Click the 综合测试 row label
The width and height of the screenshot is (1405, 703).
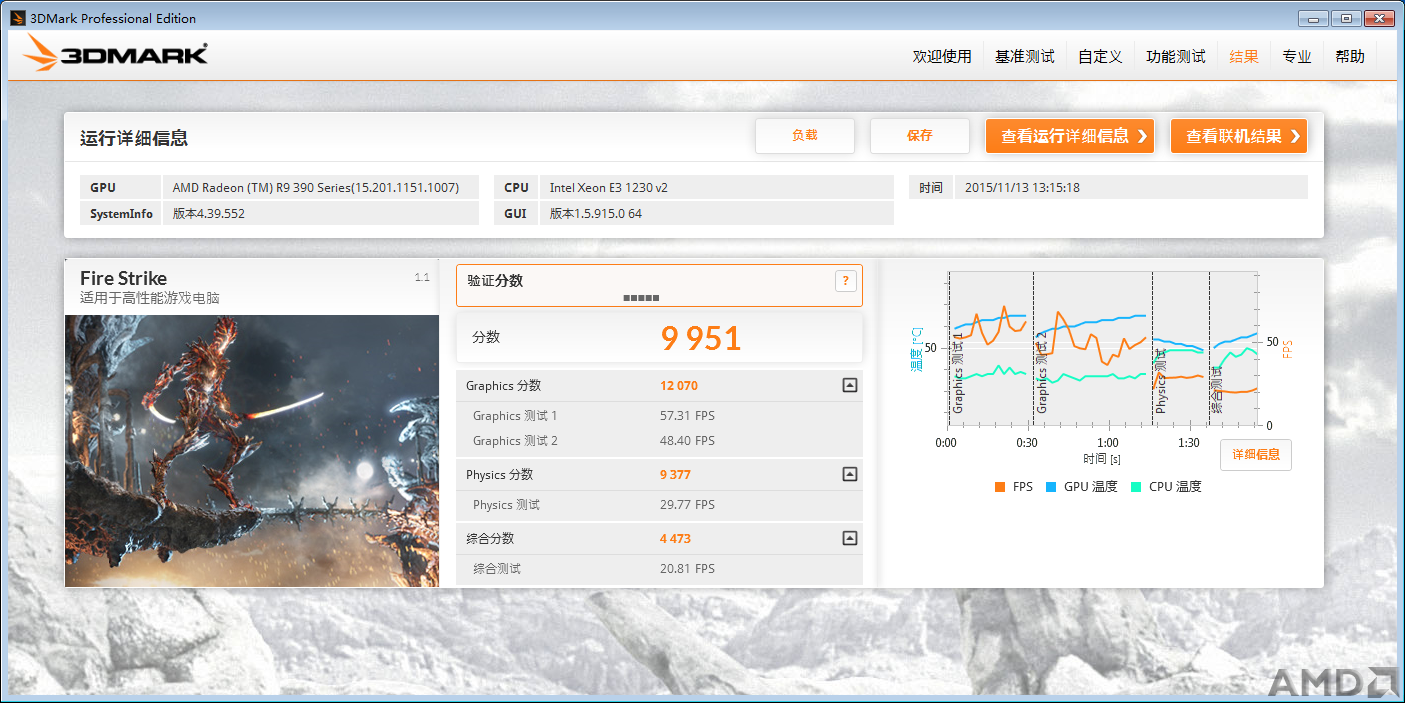pos(497,569)
